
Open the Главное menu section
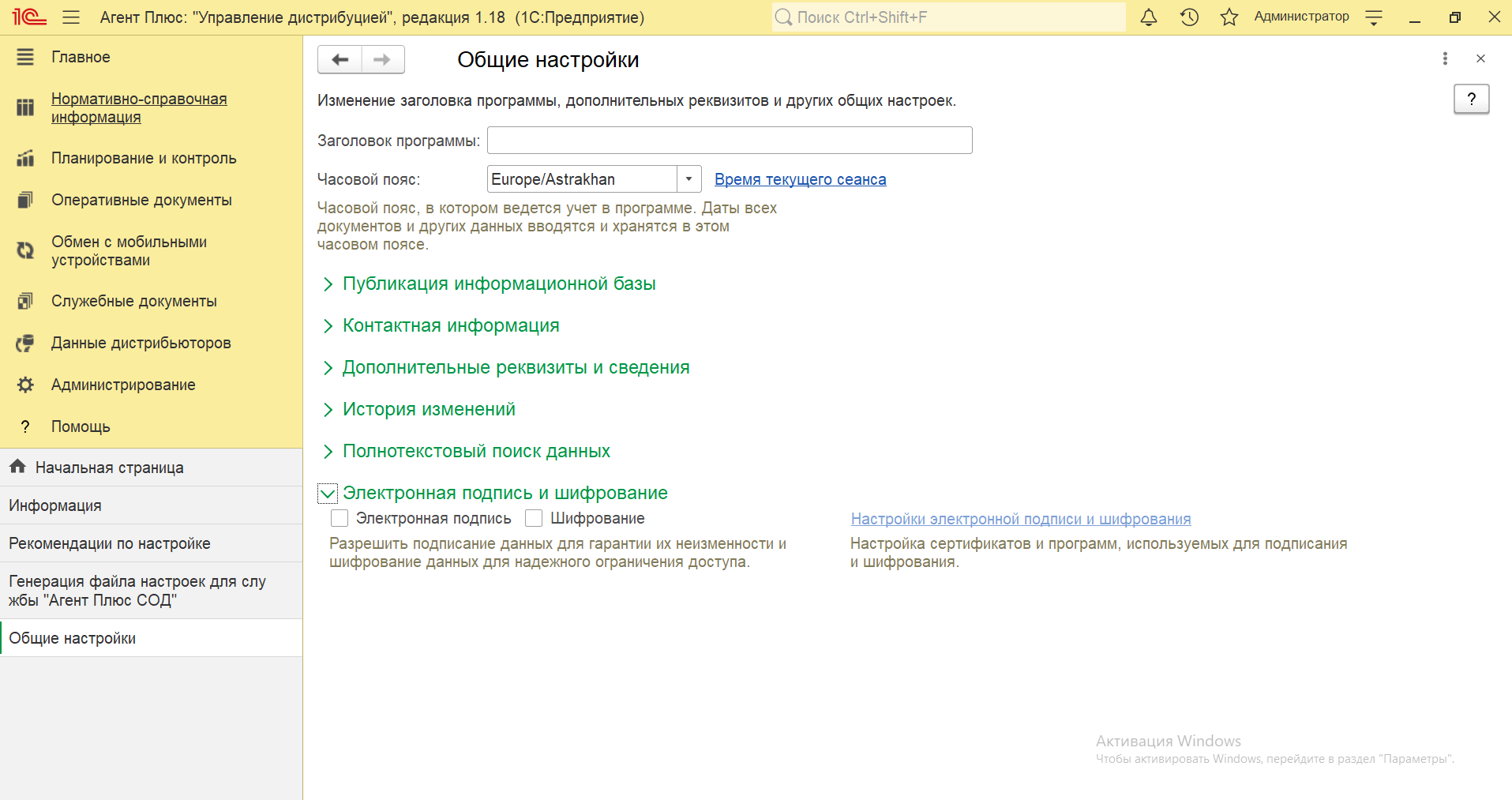[x=81, y=57]
